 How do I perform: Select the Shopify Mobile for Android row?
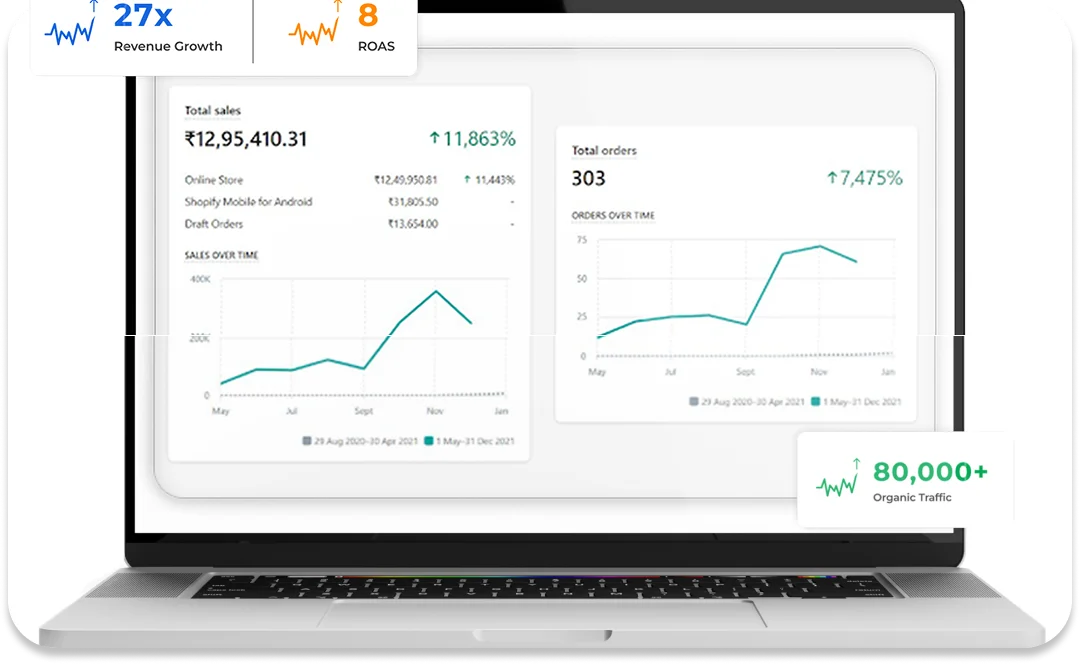click(248, 202)
